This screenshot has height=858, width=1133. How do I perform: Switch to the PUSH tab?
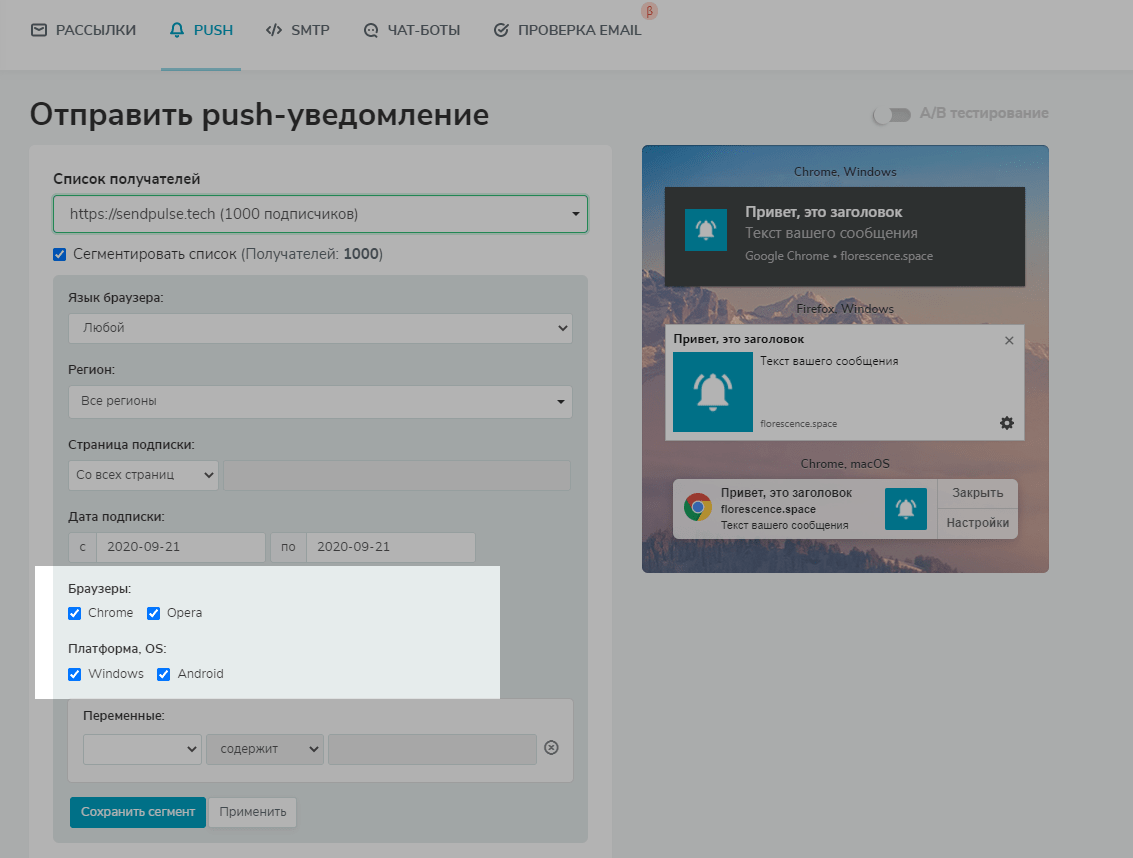201,30
